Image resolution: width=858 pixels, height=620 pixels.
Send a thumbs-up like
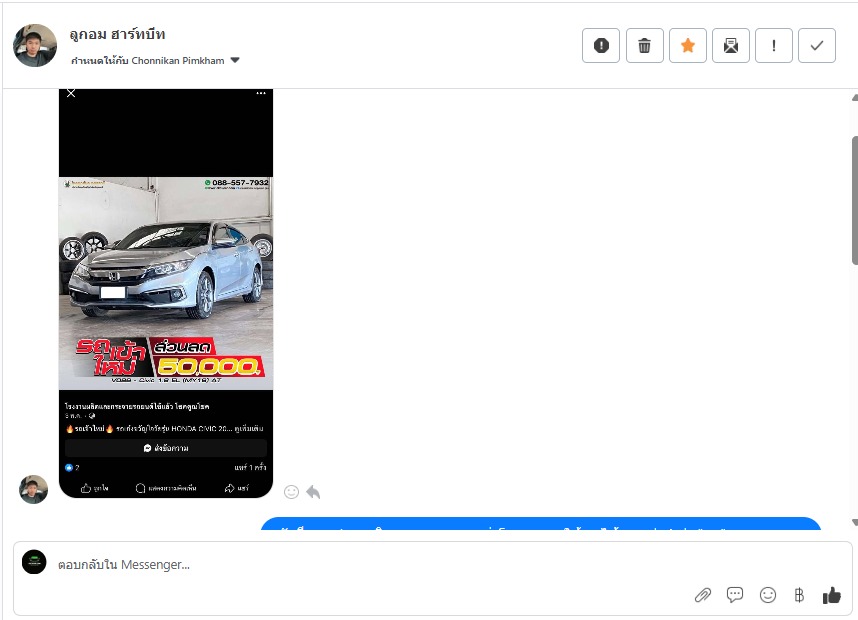coord(831,595)
